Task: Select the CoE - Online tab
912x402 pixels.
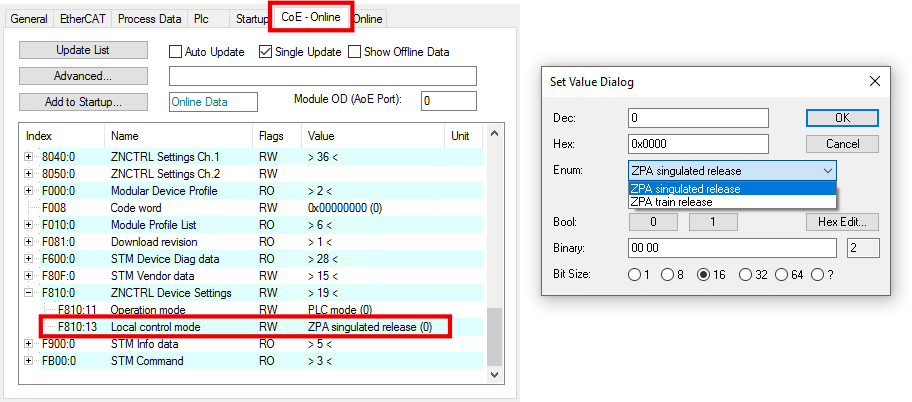Action: point(311,17)
